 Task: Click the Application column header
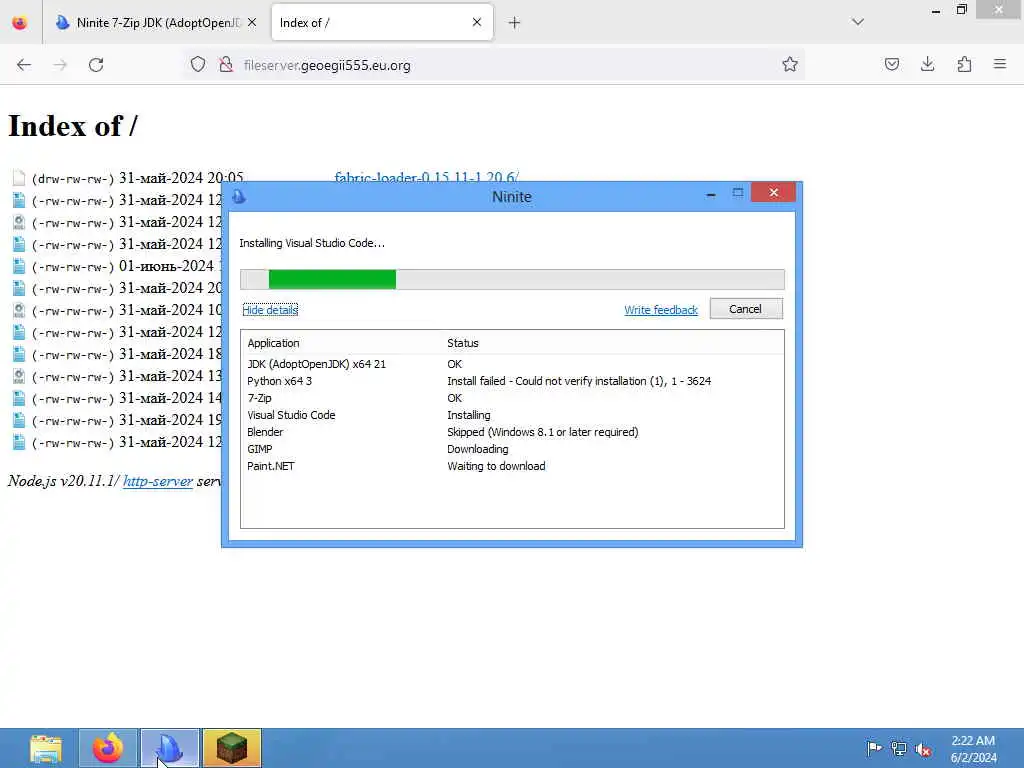[273, 343]
